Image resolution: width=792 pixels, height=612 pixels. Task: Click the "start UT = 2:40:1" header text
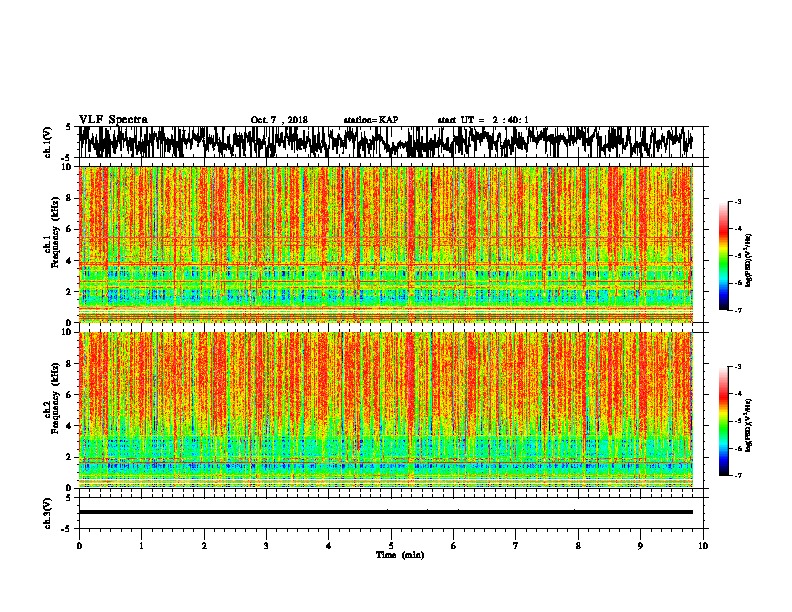[x=483, y=120]
